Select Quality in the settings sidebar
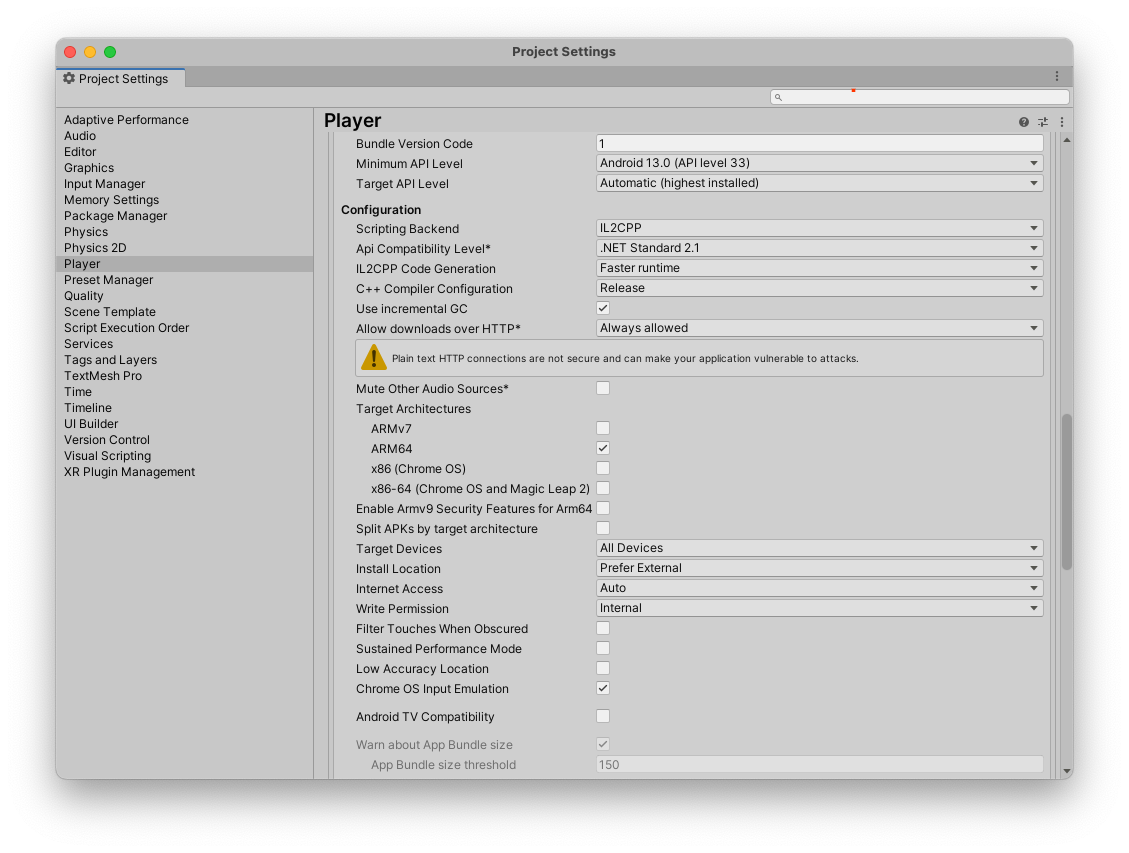The width and height of the screenshot is (1129, 853). (x=86, y=295)
